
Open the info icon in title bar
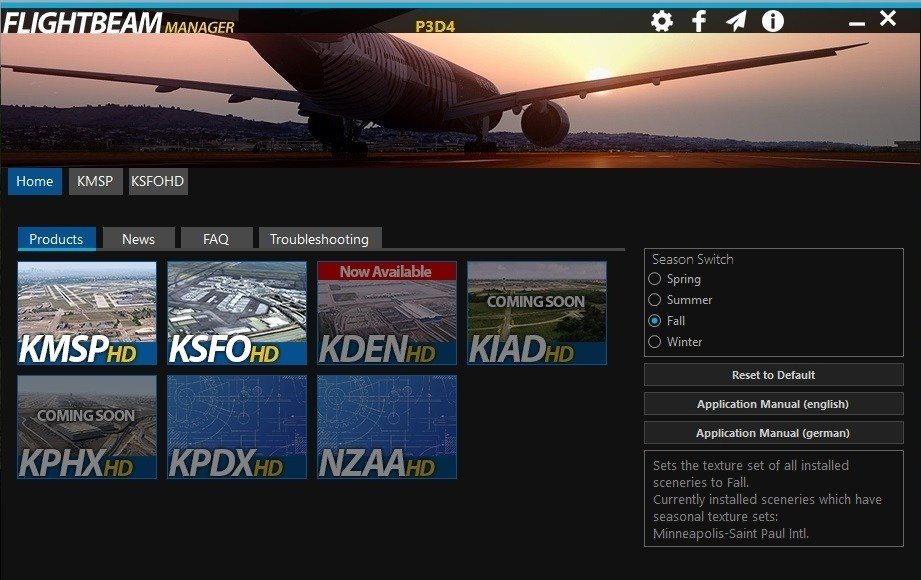point(773,21)
